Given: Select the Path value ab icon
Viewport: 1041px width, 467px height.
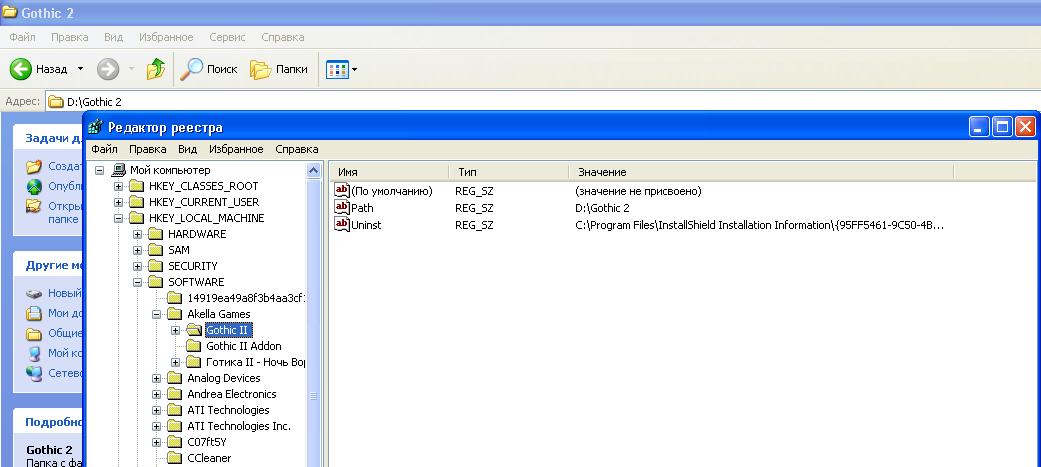Looking at the screenshot, I should click(x=342, y=207).
